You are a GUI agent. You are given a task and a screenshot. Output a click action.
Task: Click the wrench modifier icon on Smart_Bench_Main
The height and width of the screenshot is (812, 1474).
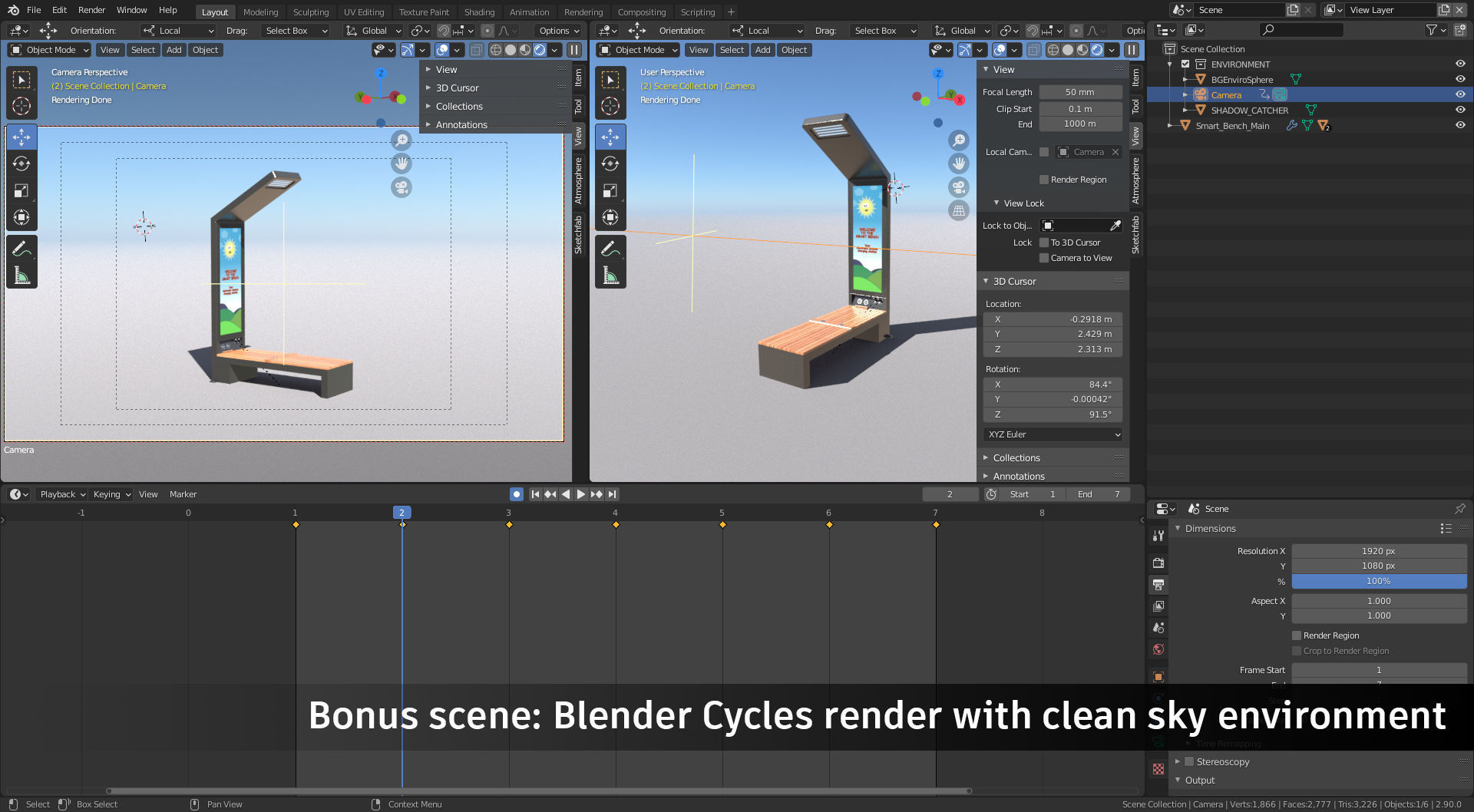click(x=1291, y=126)
